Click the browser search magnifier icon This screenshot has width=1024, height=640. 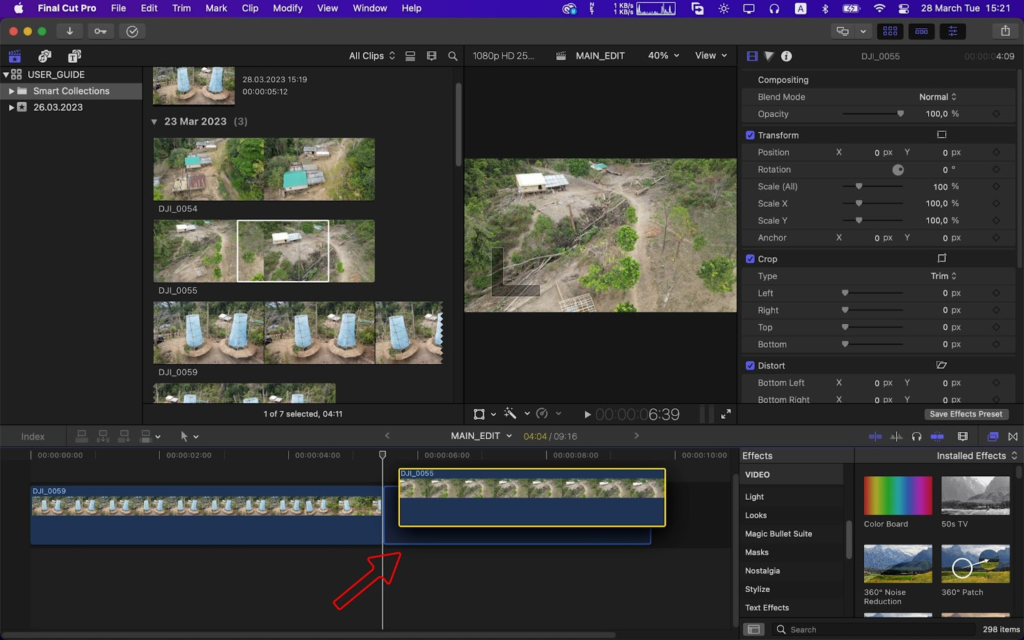(453, 56)
